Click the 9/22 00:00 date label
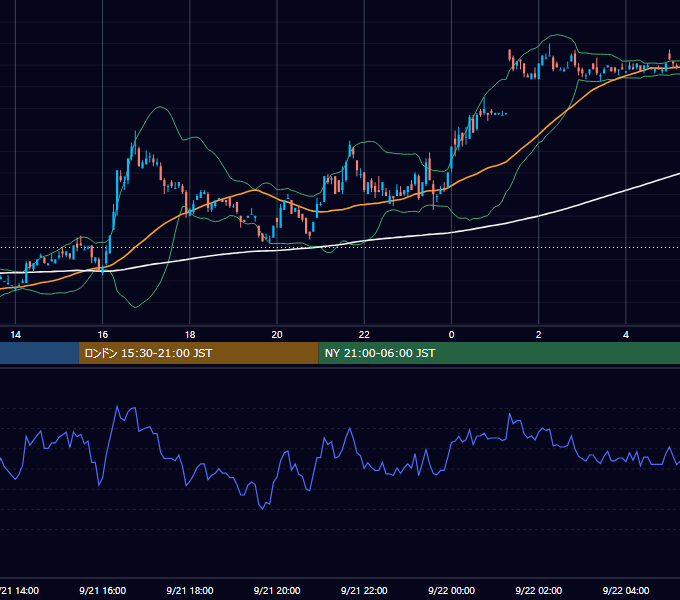The image size is (680, 600). [451, 590]
